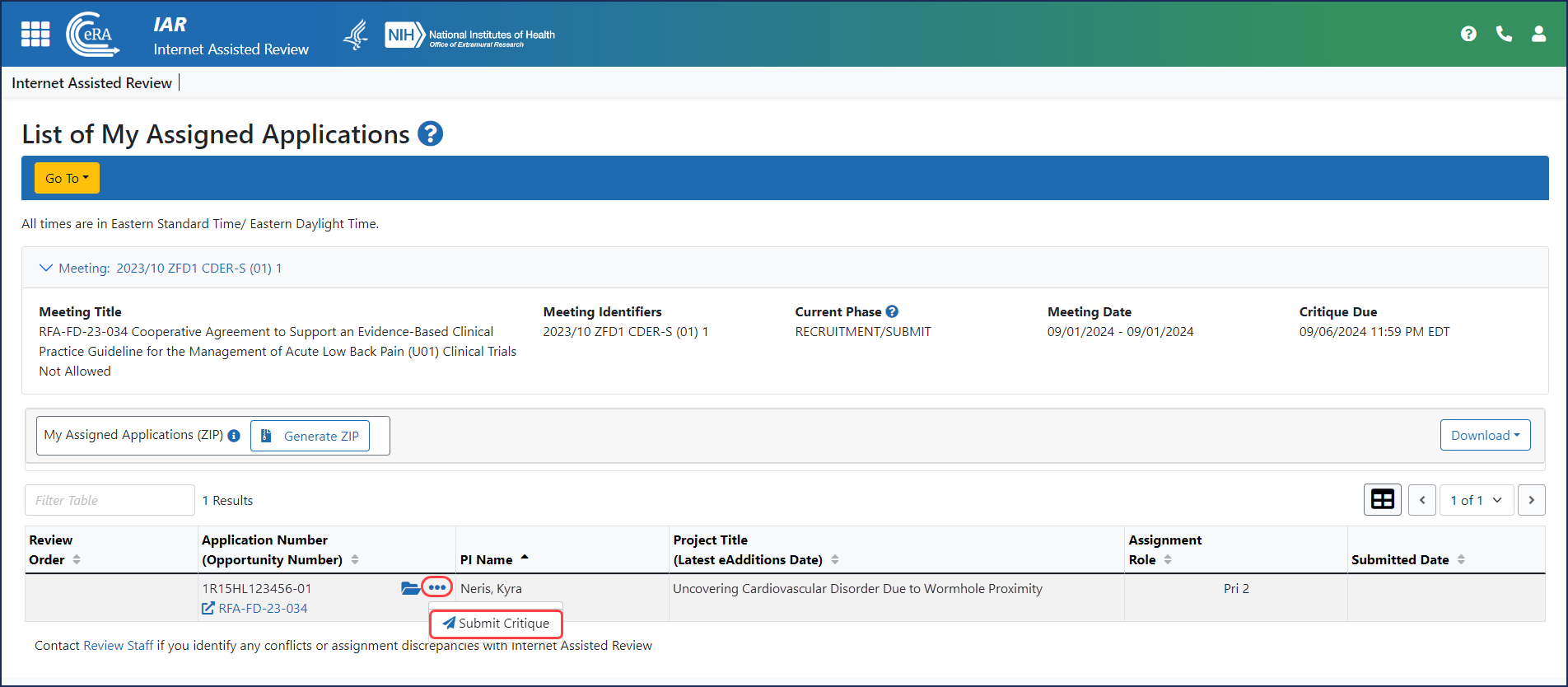Open the apps grid menu icon
Screen dimensions: 1568x687
pos(35,34)
